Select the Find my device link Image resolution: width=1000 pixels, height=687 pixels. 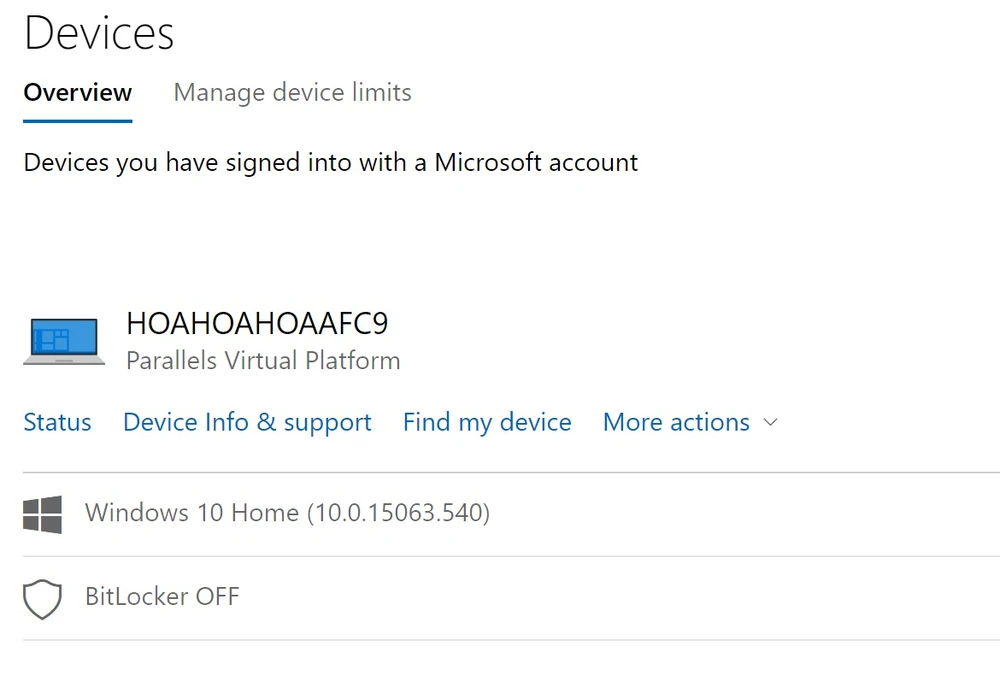[x=487, y=422]
